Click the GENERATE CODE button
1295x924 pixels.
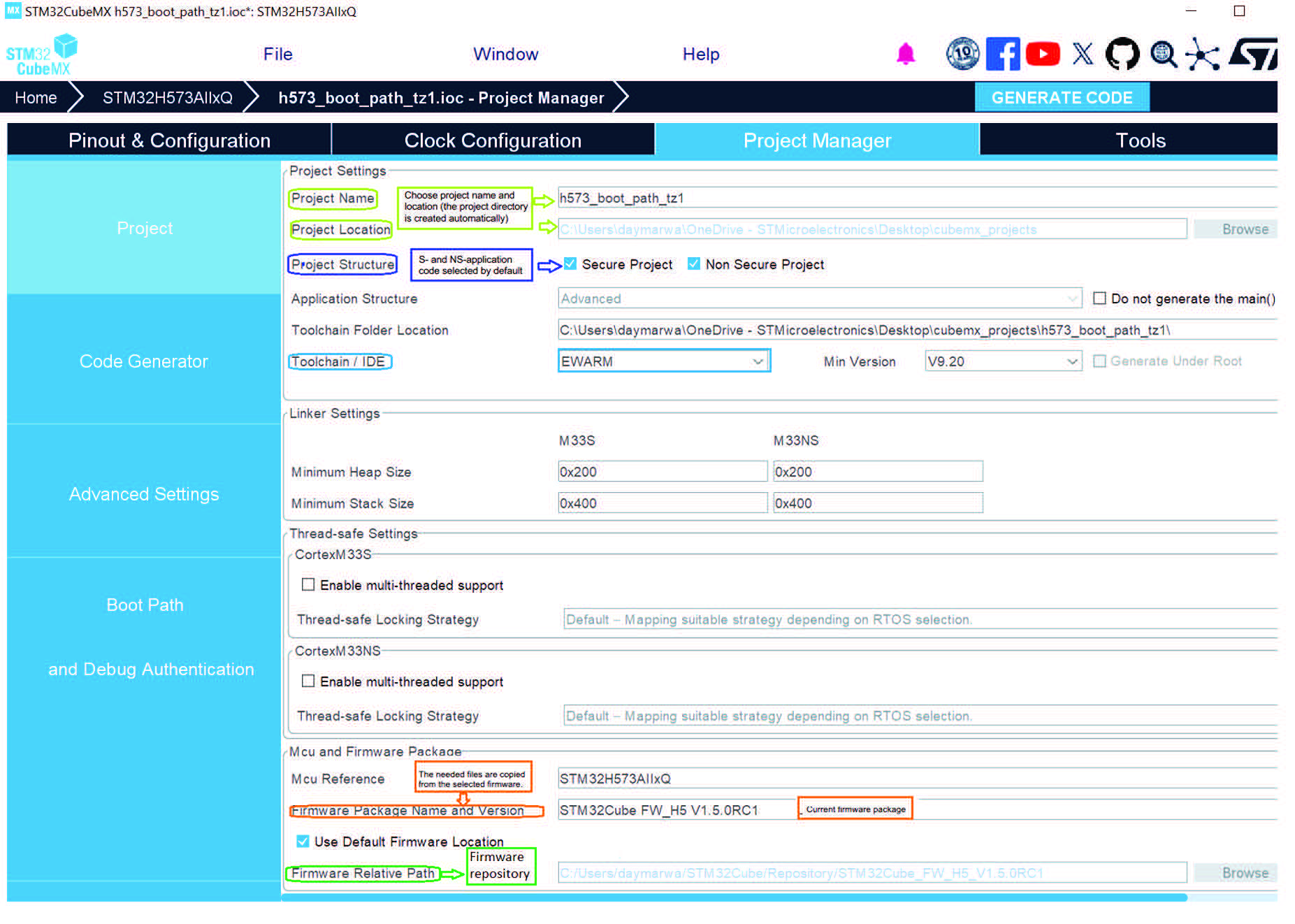tap(1062, 97)
